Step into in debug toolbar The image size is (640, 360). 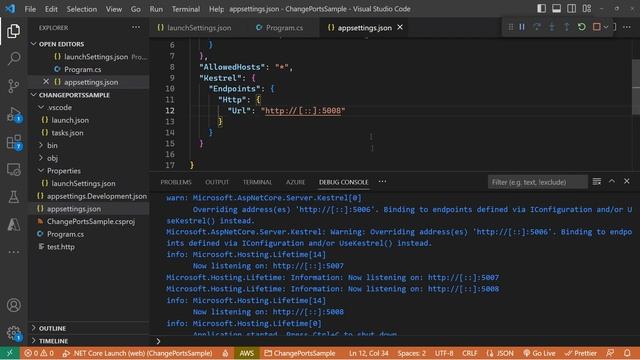tap(551, 27)
